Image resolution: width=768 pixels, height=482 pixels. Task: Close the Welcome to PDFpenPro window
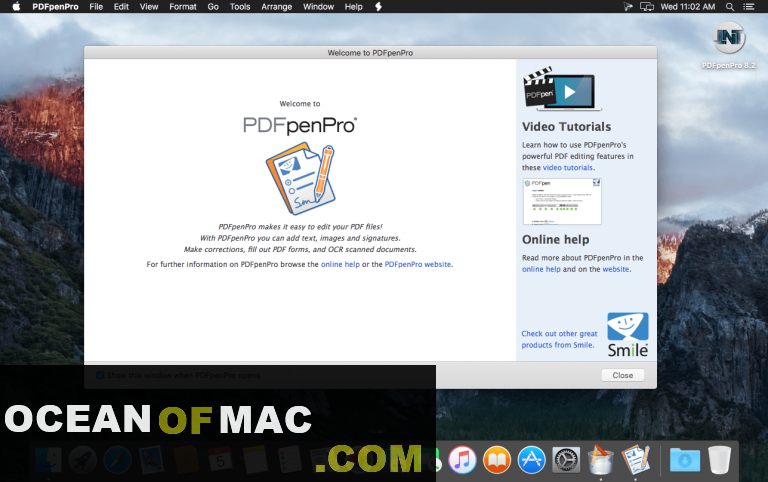click(623, 375)
